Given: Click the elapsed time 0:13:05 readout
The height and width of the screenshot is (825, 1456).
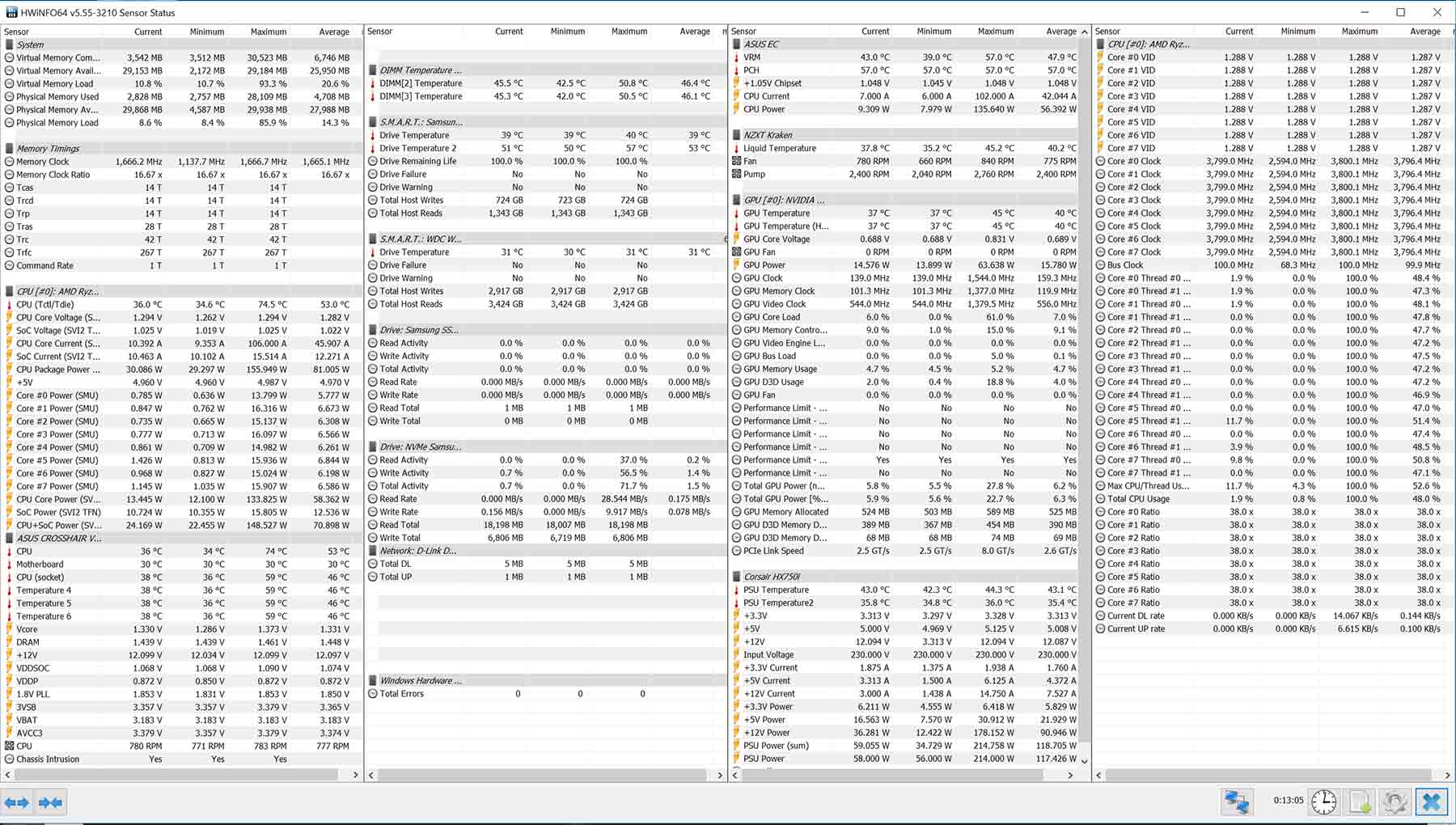Looking at the screenshot, I should (1289, 801).
